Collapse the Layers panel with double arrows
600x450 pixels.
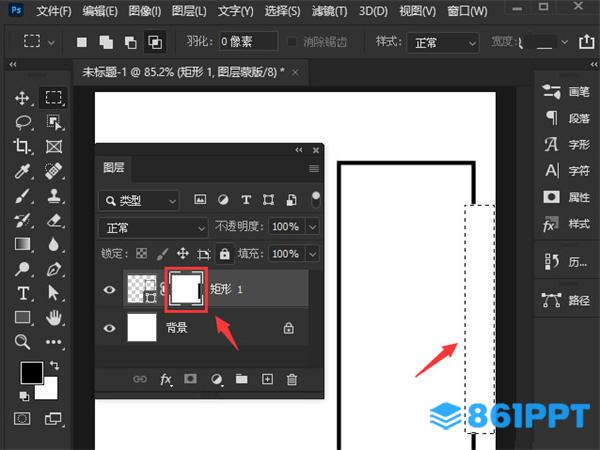pos(299,150)
